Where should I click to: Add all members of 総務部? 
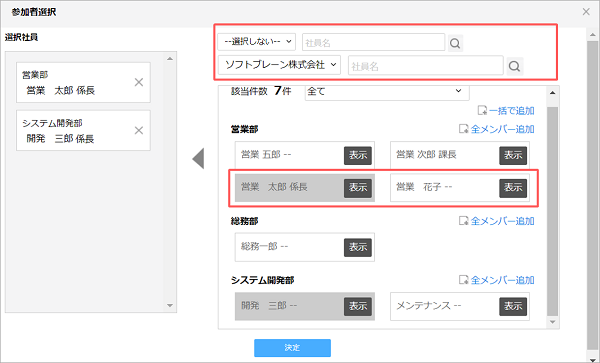497,221
